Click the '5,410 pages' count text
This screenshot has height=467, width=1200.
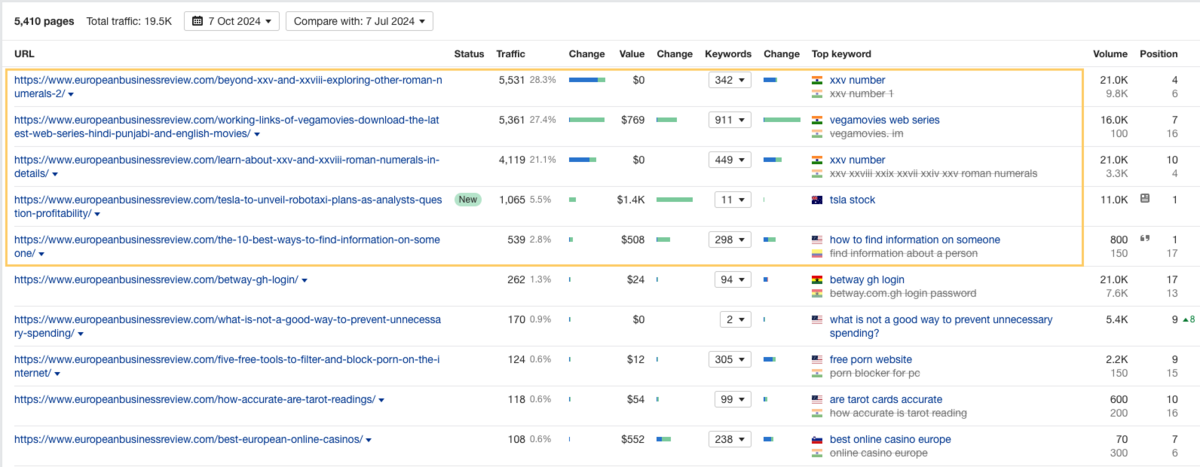click(43, 21)
